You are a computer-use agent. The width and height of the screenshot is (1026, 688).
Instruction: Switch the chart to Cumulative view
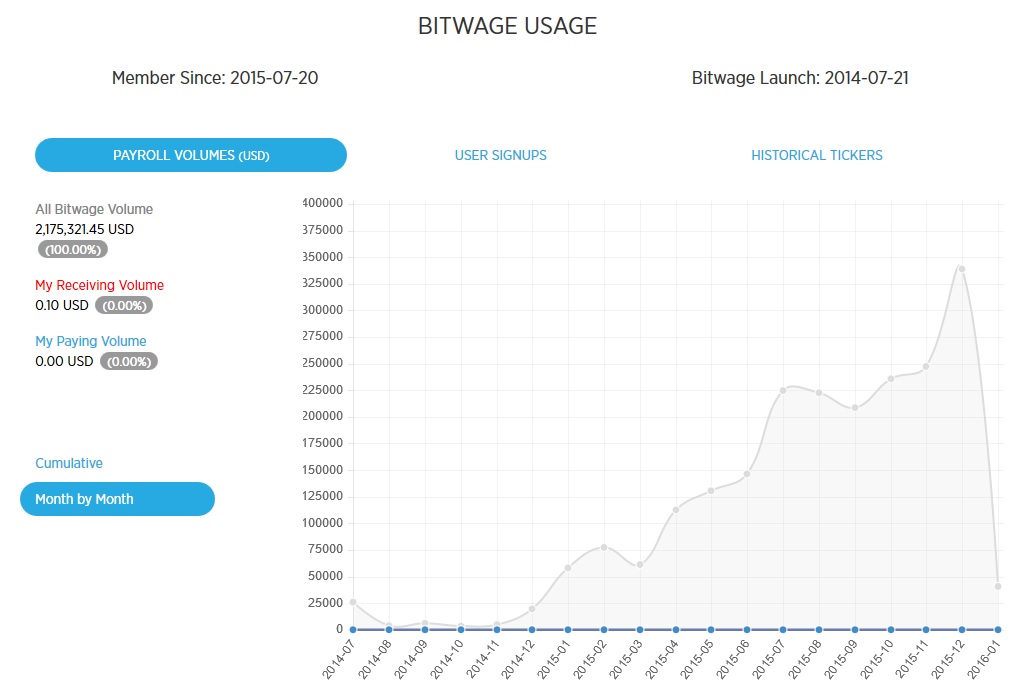click(69, 463)
